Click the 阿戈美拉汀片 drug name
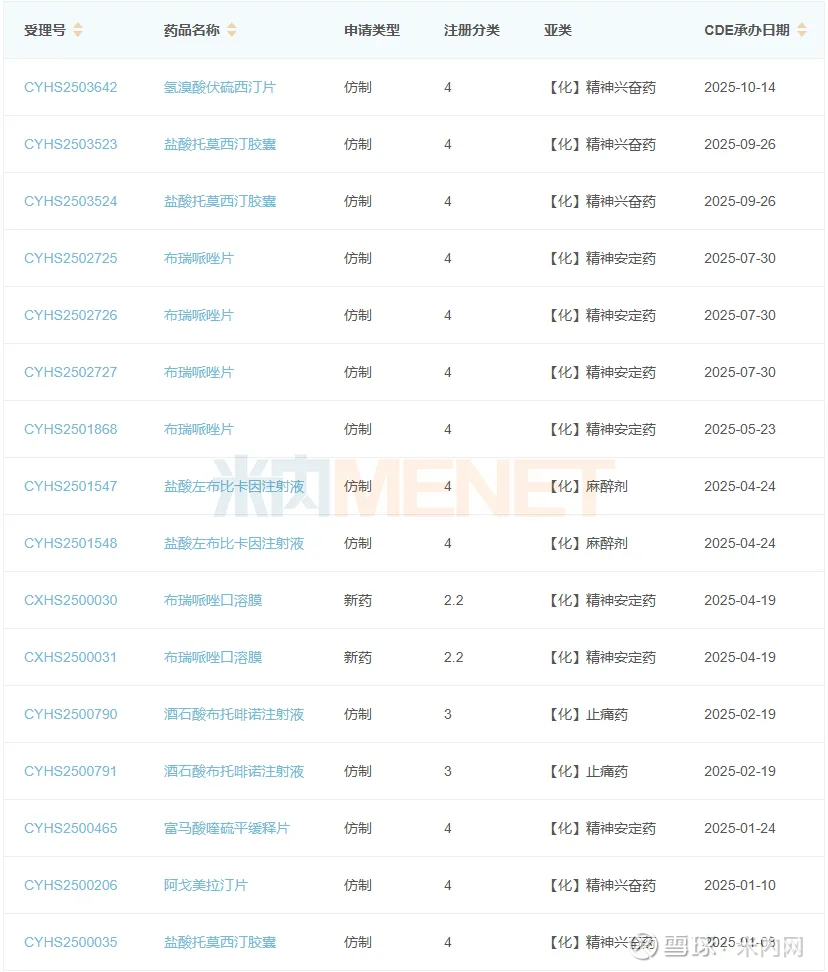 pos(205,885)
